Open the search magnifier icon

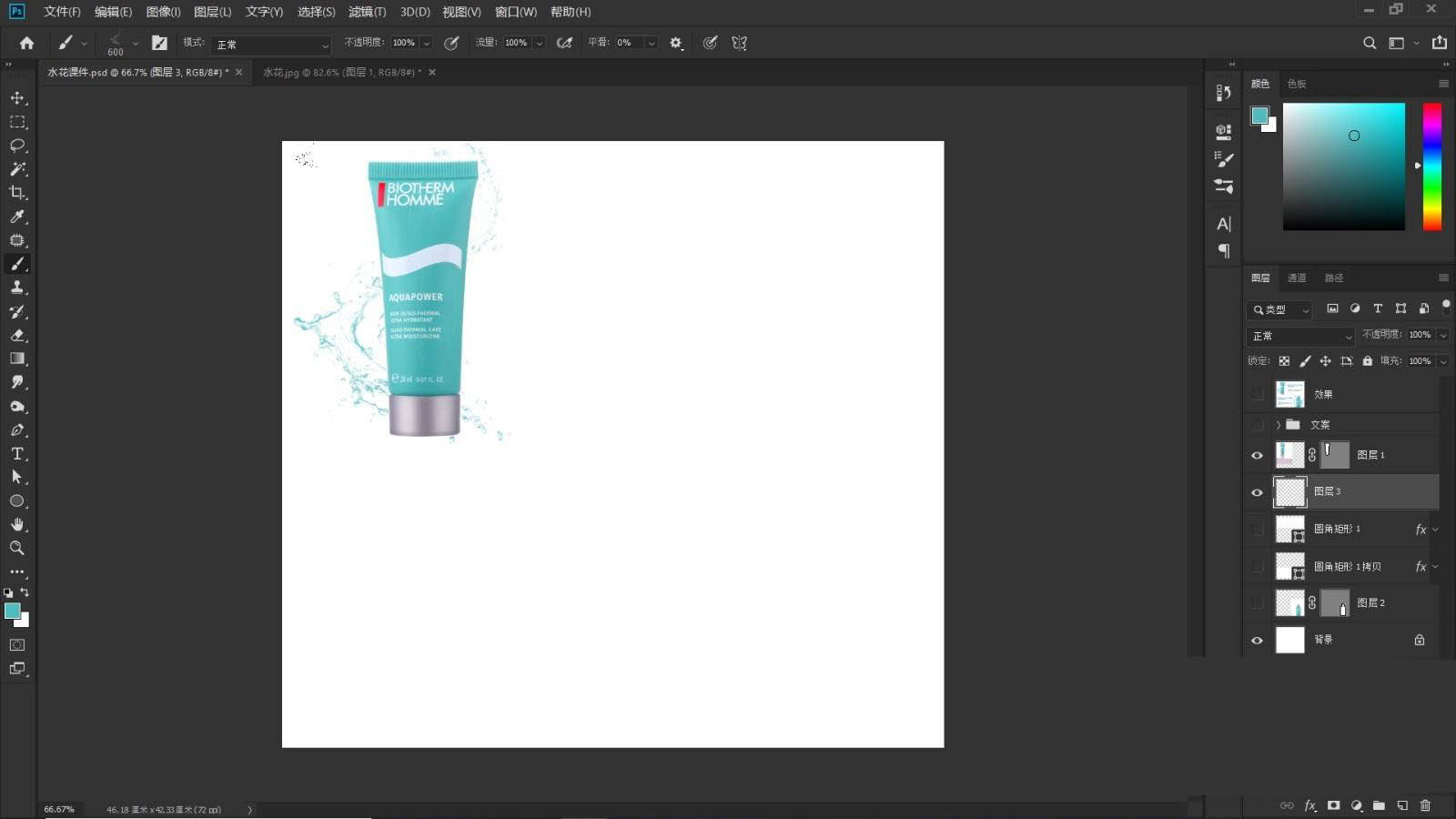point(1369,43)
